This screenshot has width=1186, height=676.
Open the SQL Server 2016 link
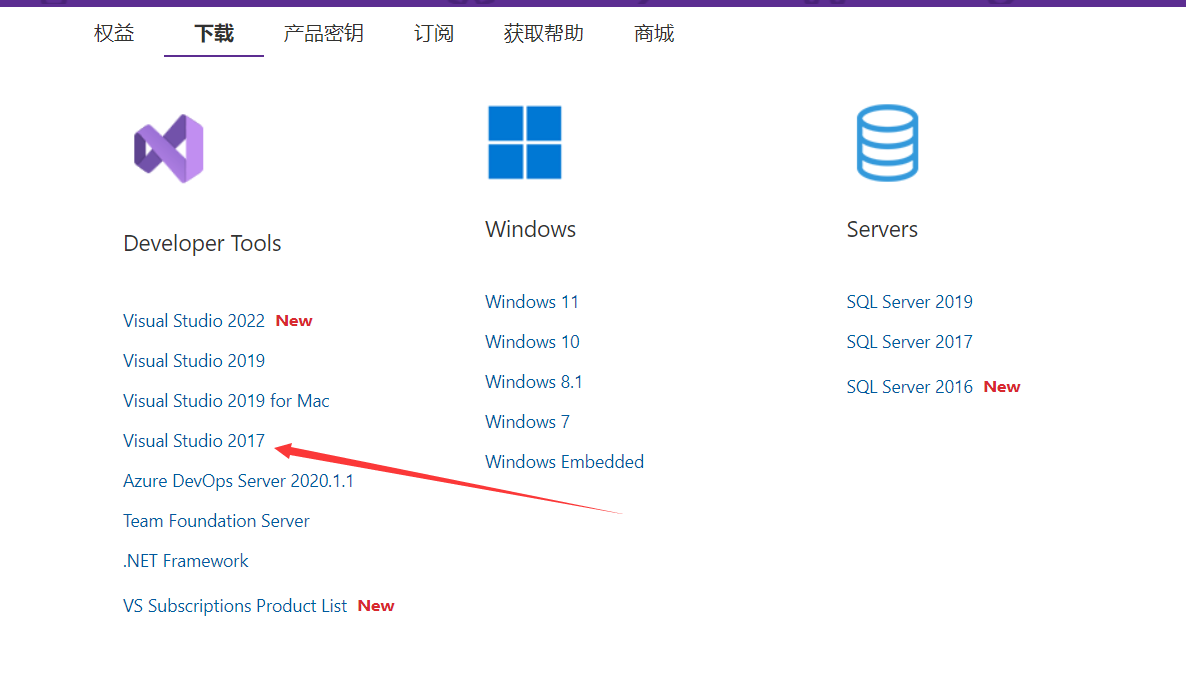tap(909, 386)
